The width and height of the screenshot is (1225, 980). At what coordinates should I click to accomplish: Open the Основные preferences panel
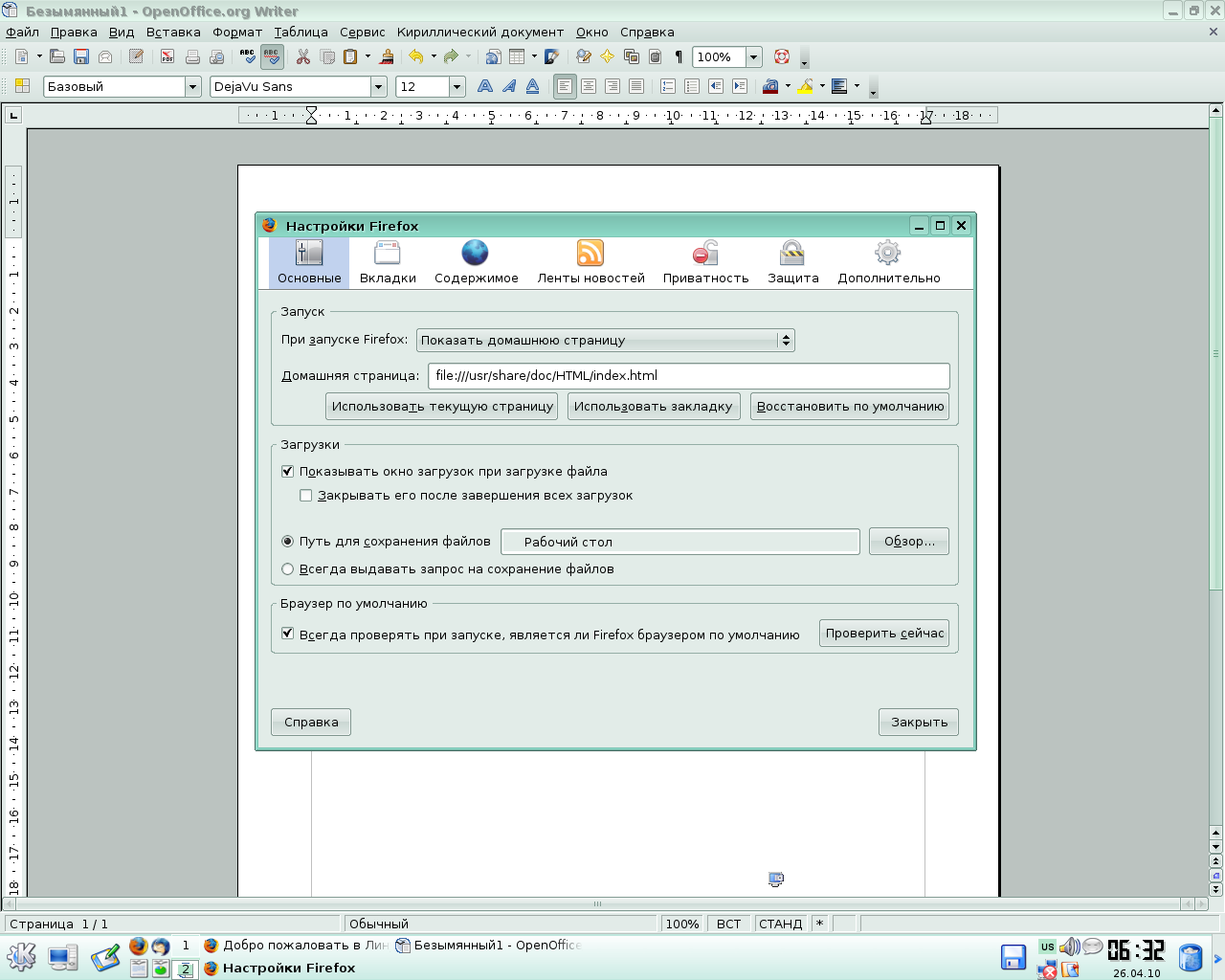[x=309, y=262]
